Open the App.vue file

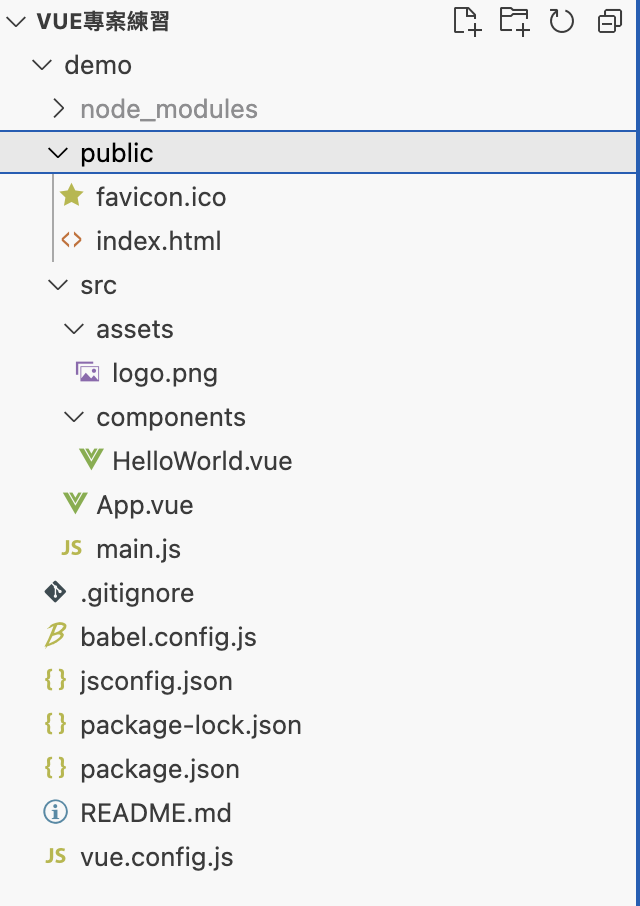[144, 505]
